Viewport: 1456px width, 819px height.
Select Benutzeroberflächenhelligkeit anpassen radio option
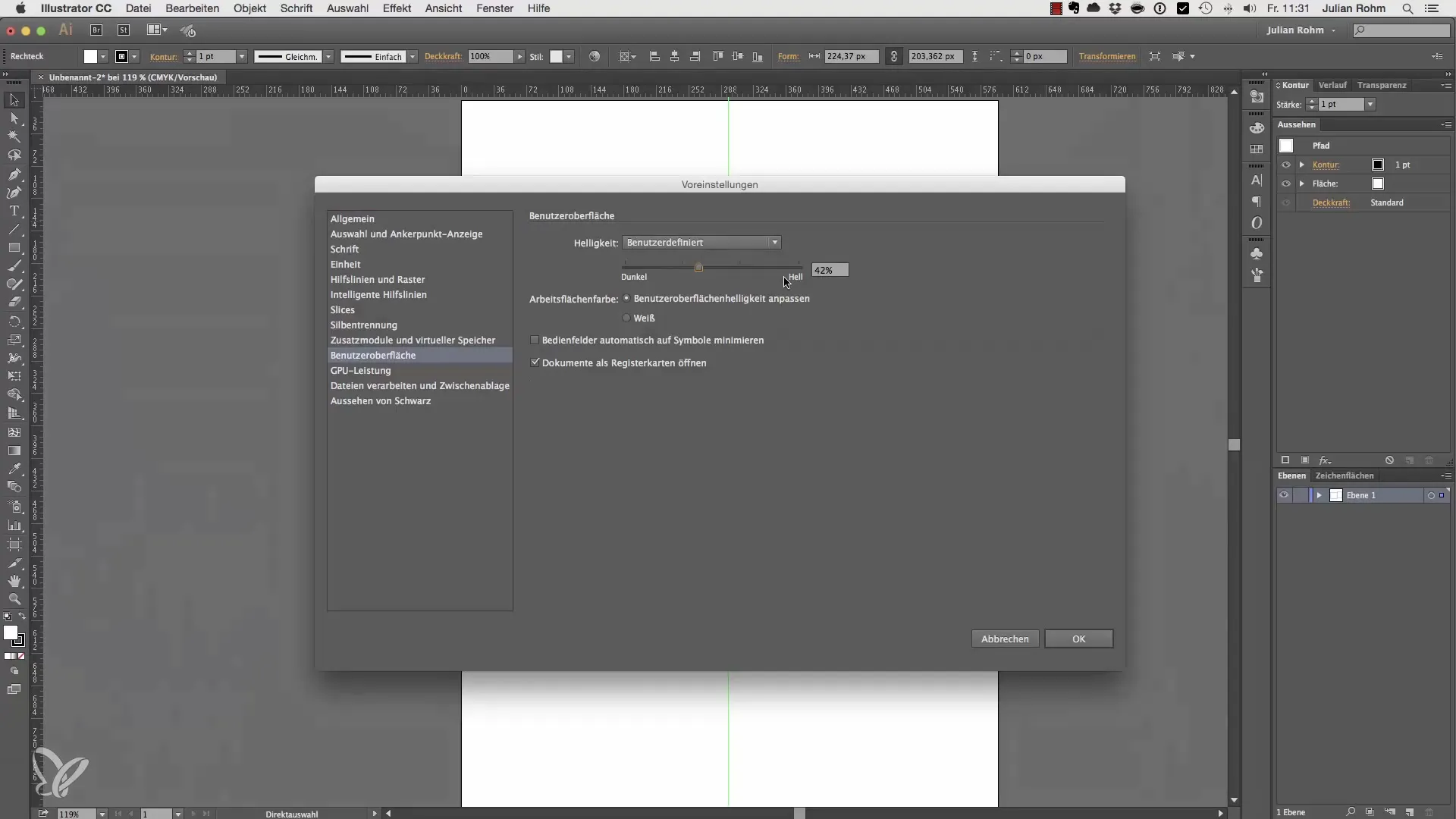(626, 299)
